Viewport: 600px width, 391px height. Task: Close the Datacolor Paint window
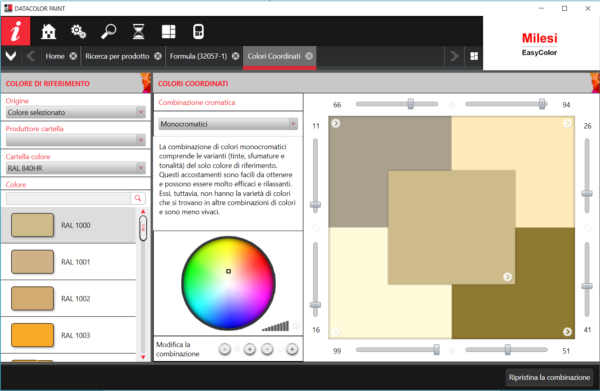(x=588, y=8)
